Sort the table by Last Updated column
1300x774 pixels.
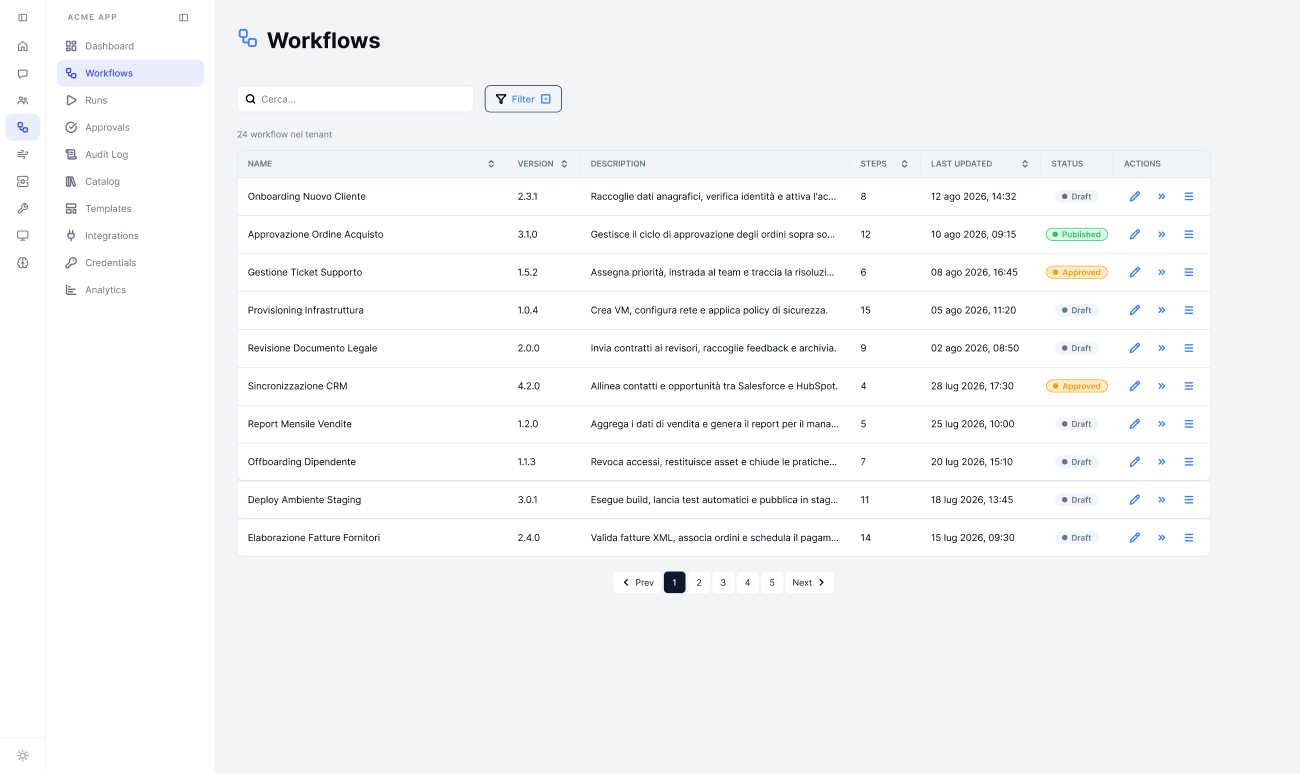(x=1025, y=164)
